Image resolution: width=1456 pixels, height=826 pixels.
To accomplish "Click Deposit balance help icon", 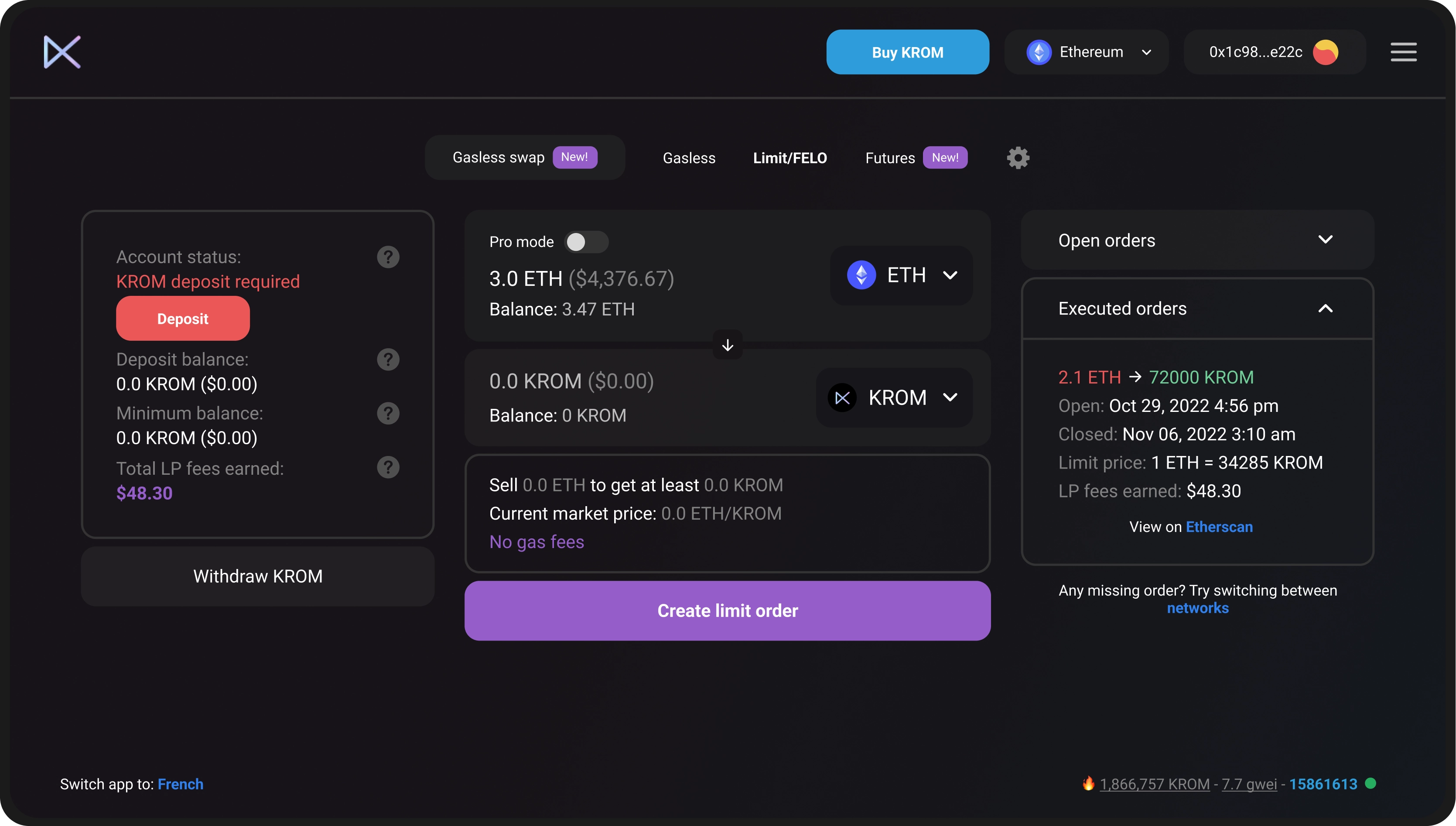I will pyautogui.click(x=388, y=359).
